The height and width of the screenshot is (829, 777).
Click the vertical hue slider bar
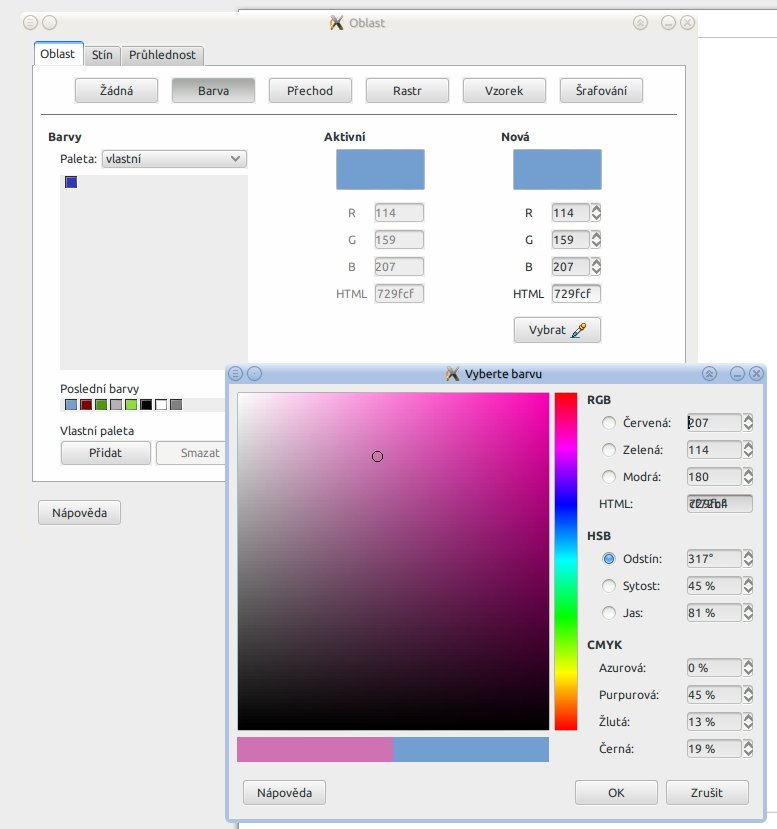pos(566,561)
